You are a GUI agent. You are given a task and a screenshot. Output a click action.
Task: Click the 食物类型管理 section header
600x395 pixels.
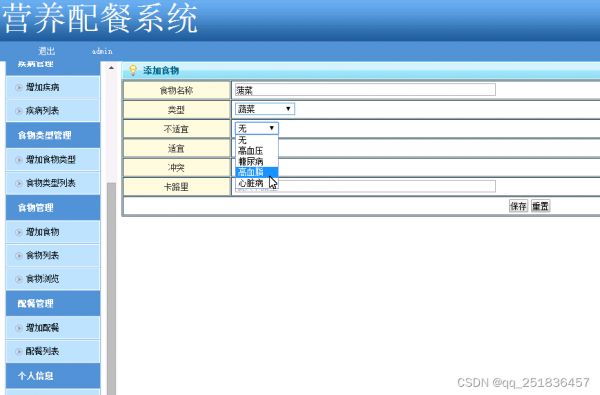pyautogui.click(x=53, y=135)
